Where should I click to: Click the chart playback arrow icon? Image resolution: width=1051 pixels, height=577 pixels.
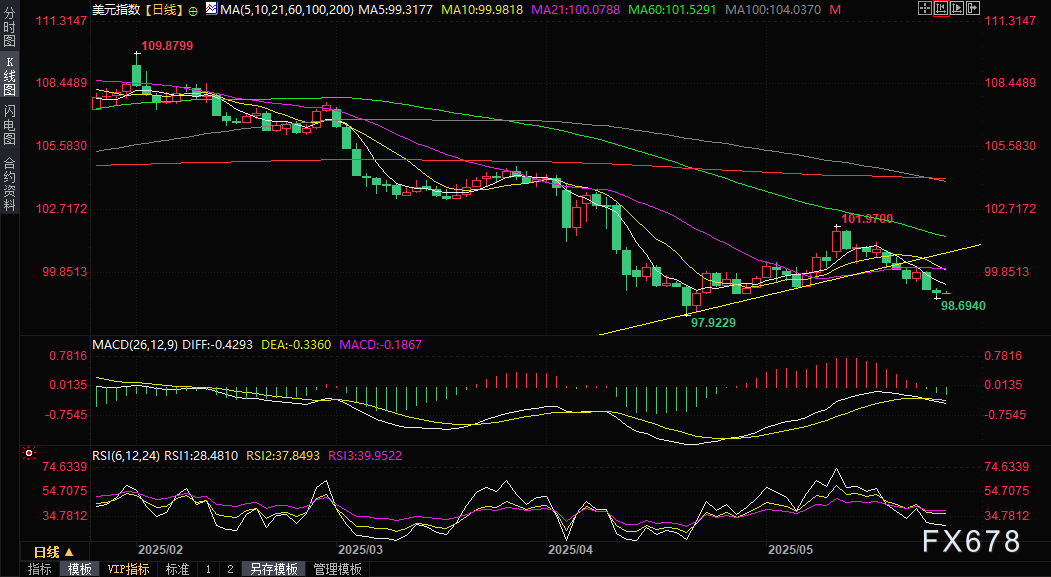(957, 9)
